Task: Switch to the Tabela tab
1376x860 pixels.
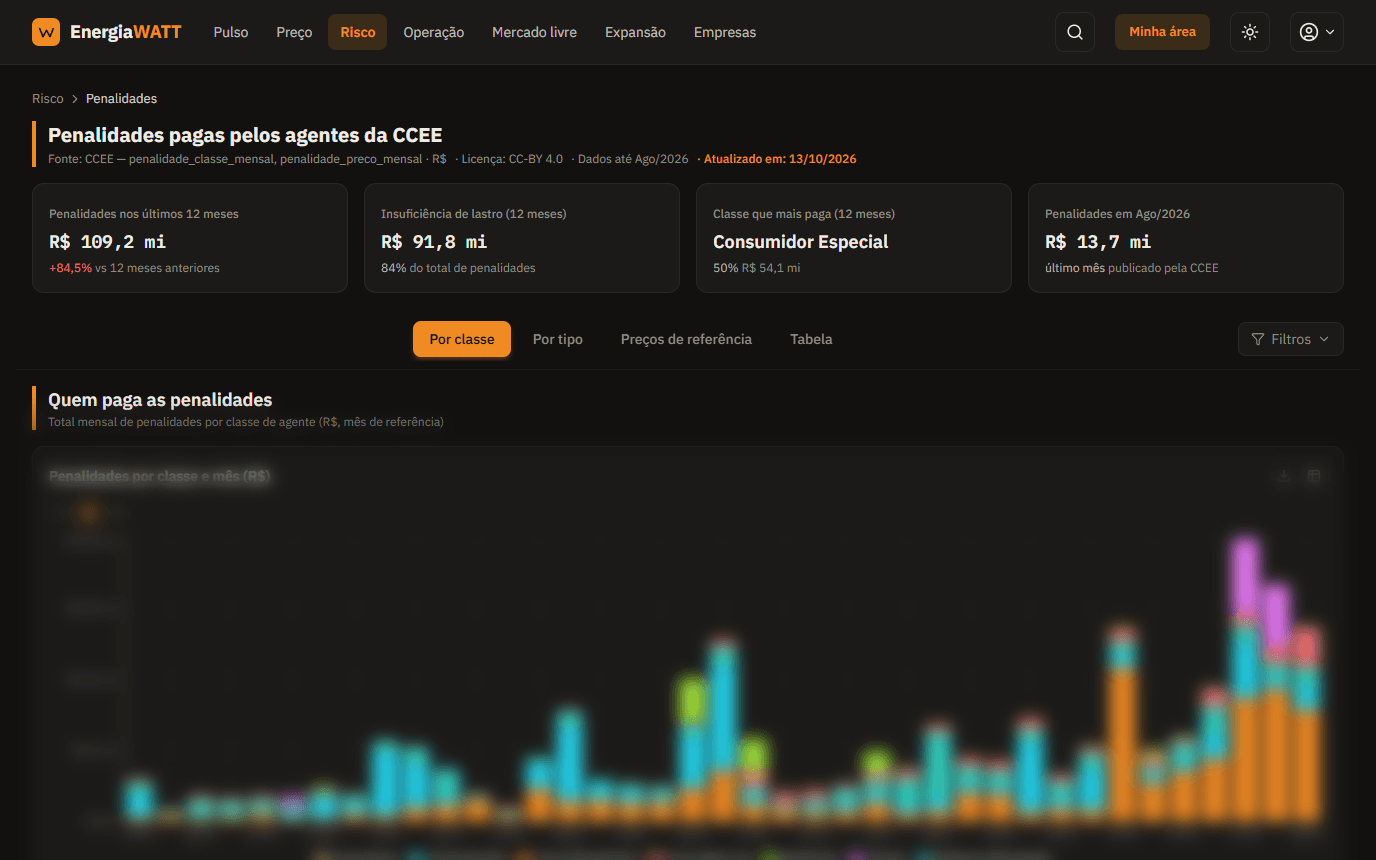Action: pyautogui.click(x=811, y=339)
